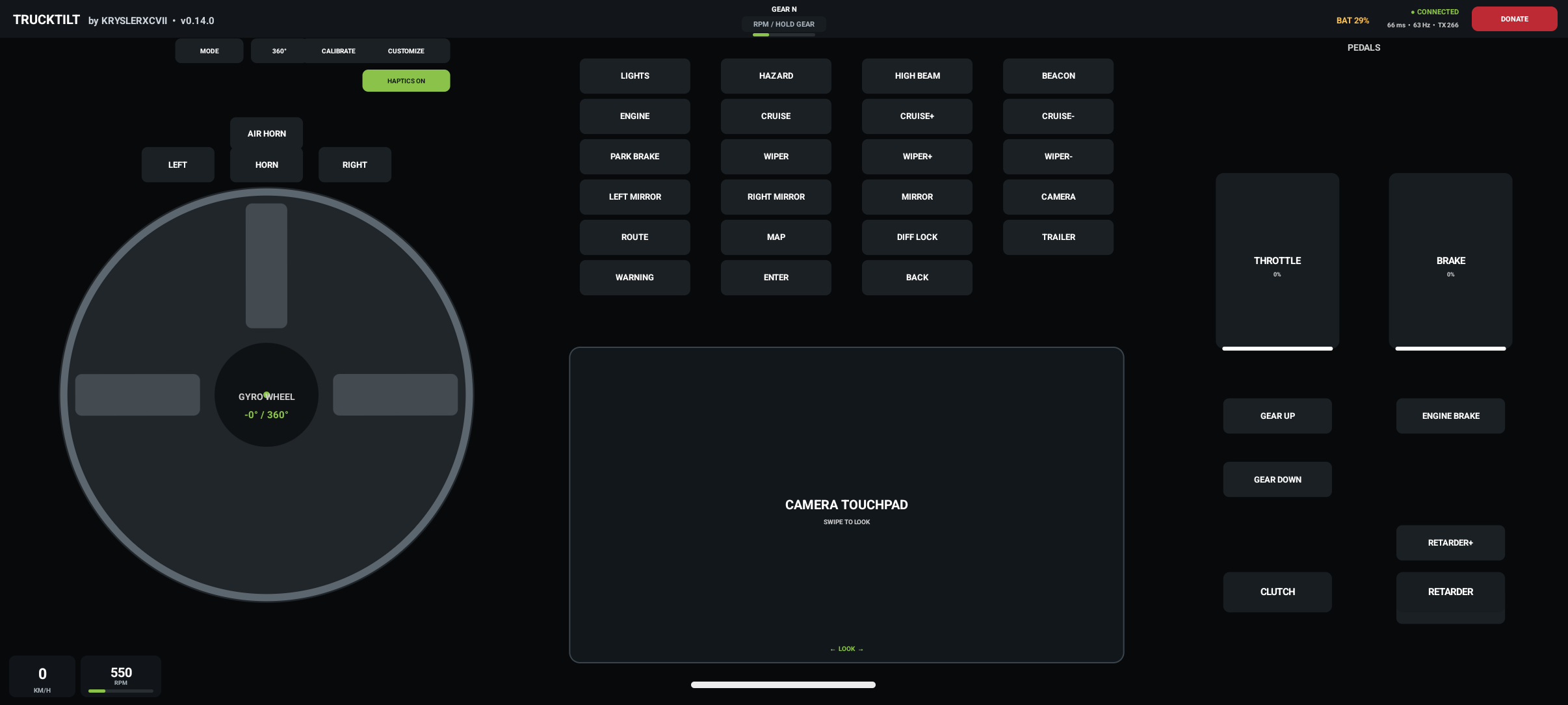Activate the RIGHT indicator button
Image resolution: width=1568 pixels, height=705 pixels.
354,165
